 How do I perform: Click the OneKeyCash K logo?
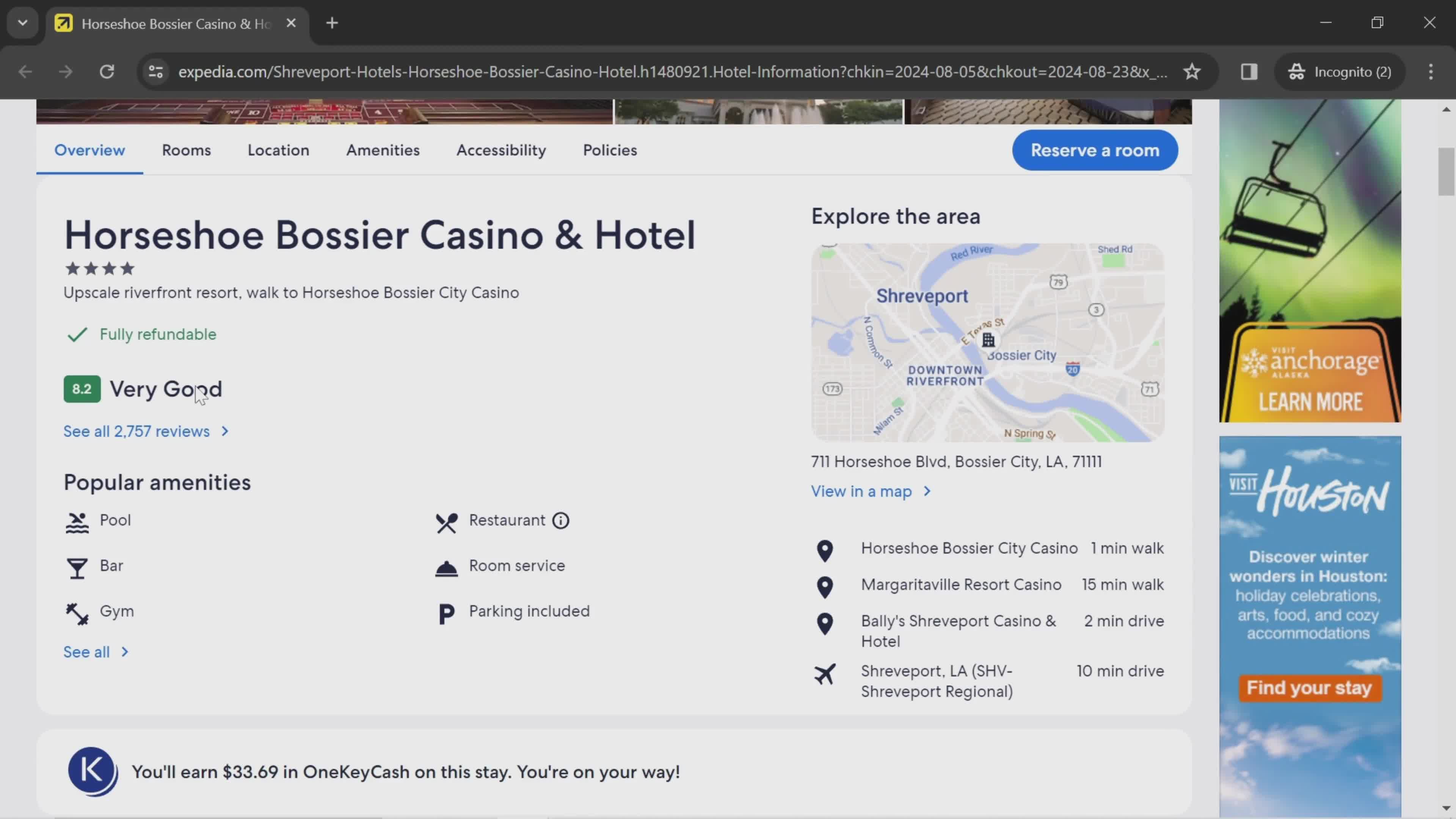pyautogui.click(x=93, y=772)
